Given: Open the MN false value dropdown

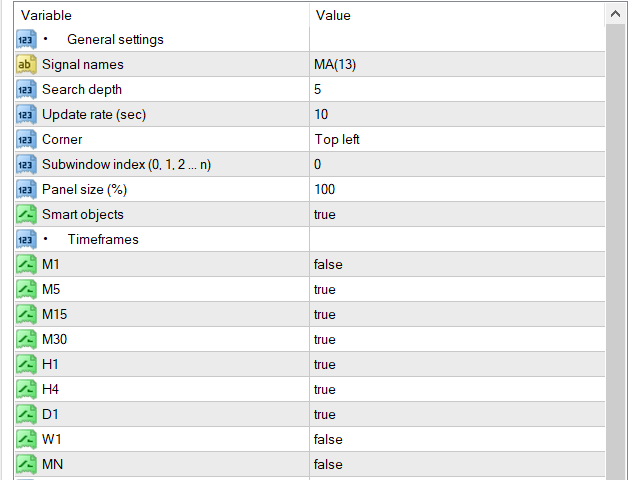Looking at the screenshot, I should point(457,464).
